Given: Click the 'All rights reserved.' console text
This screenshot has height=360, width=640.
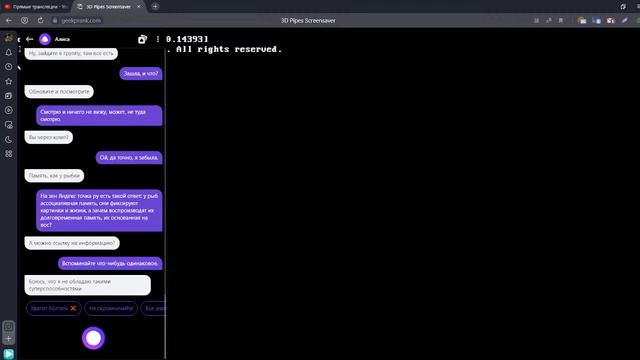Looking at the screenshot, I should pos(229,49).
